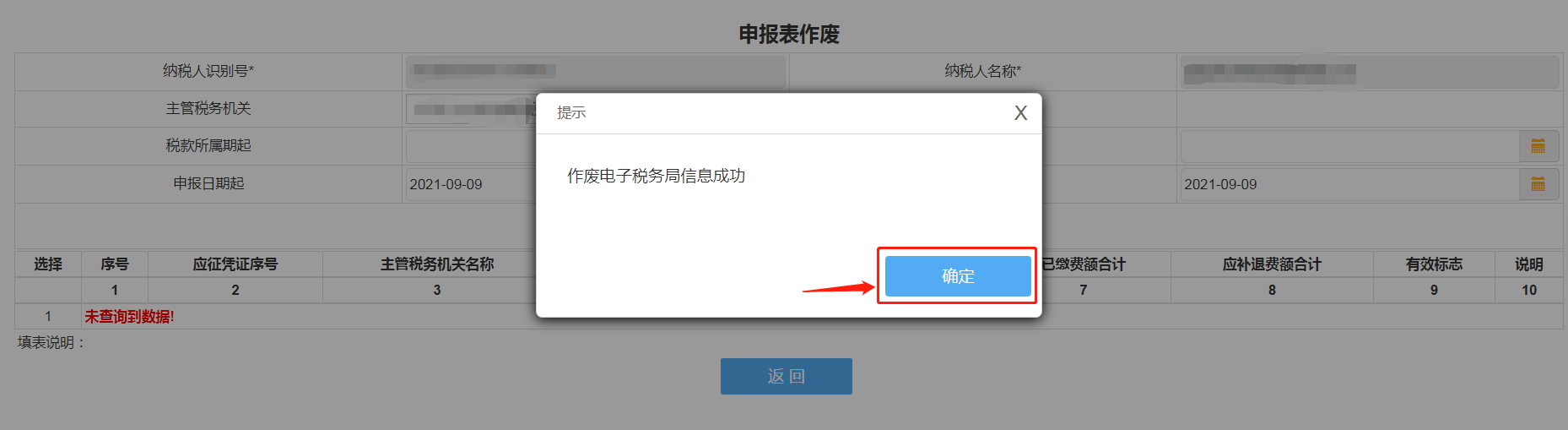The image size is (1568, 430).
Task: Click the 已缴费额合计 column header
Action: [x=1084, y=264]
